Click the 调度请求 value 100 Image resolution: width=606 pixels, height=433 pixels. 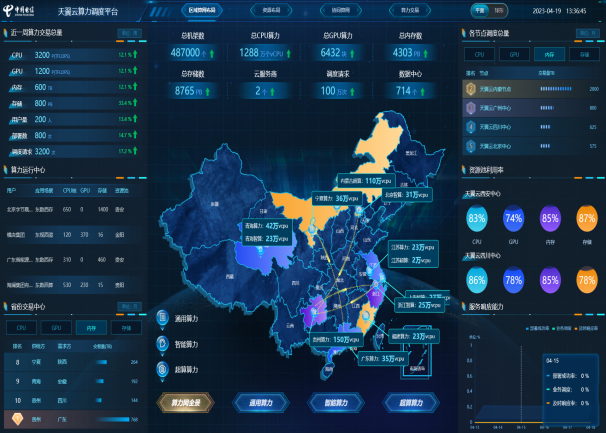pos(328,91)
